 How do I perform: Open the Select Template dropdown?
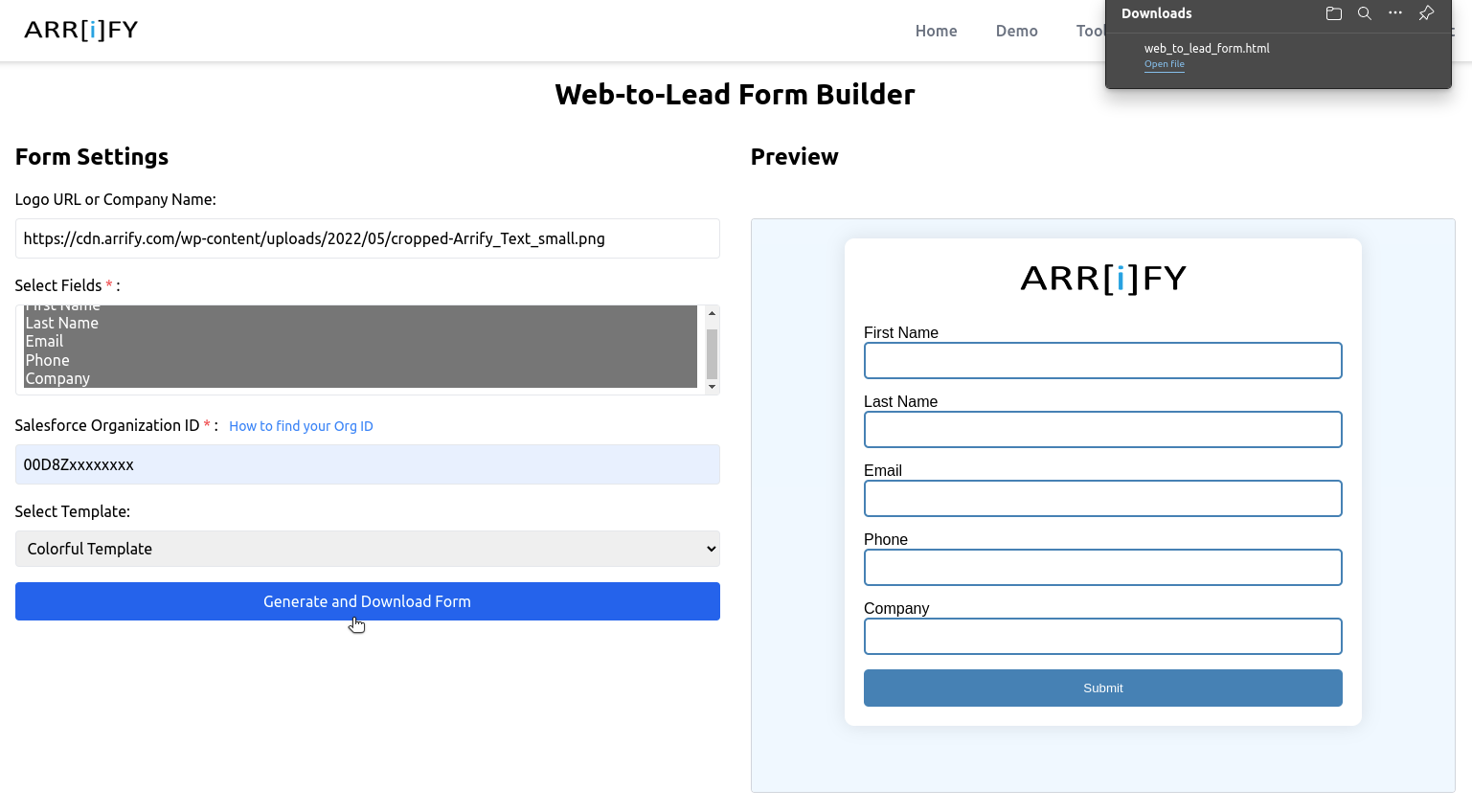(367, 549)
